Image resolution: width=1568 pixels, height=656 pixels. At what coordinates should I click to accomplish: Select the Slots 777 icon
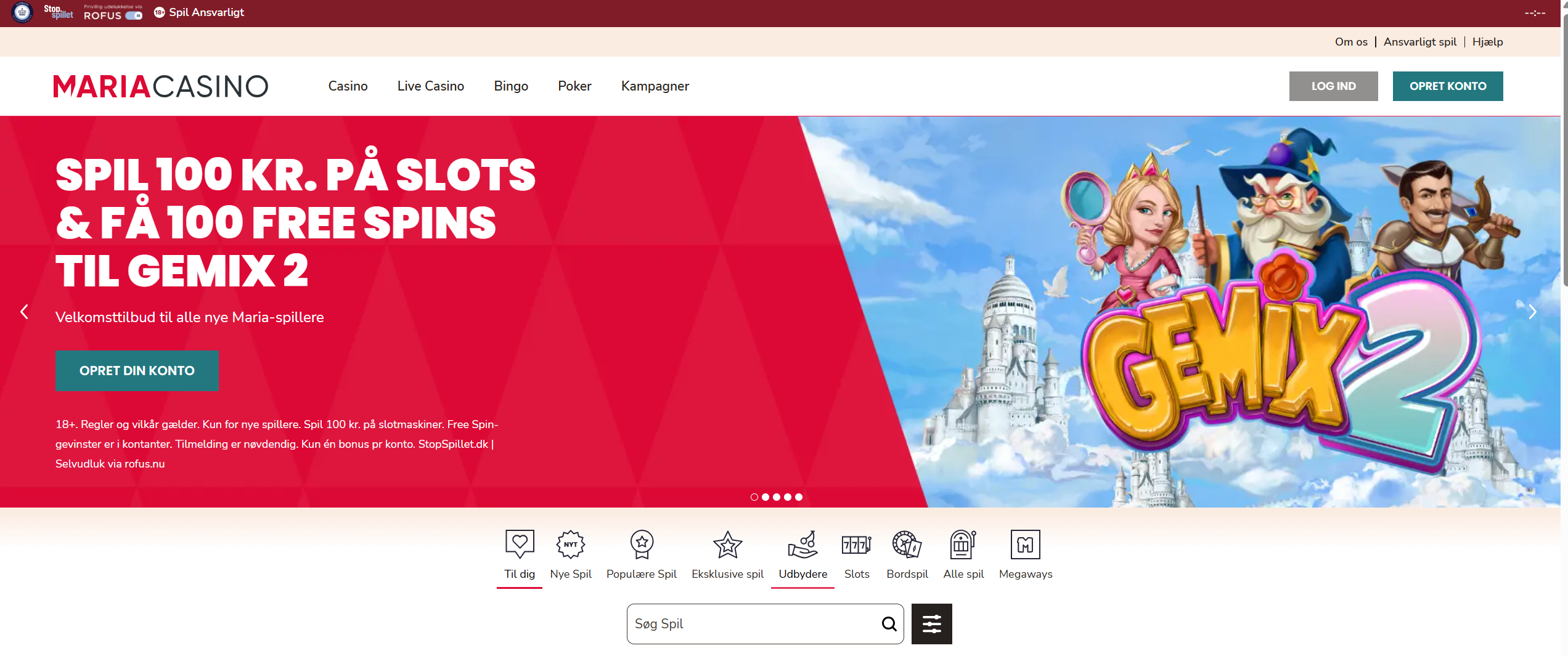[x=857, y=544]
